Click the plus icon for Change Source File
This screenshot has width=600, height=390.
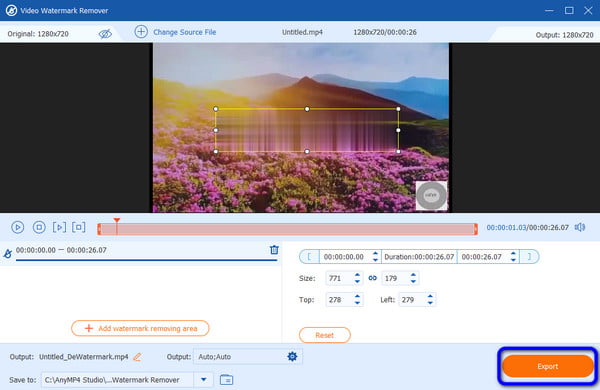coord(141,32)
